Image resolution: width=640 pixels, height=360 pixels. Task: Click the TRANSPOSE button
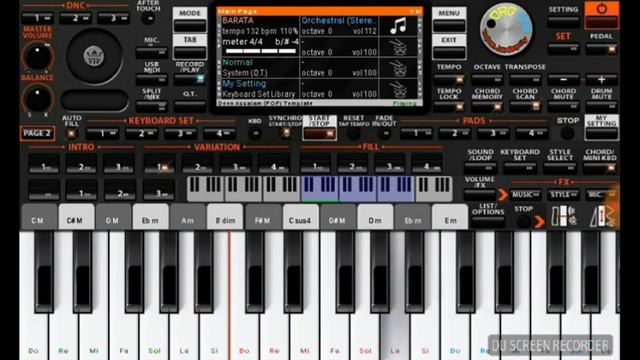[x=525, y=79]
